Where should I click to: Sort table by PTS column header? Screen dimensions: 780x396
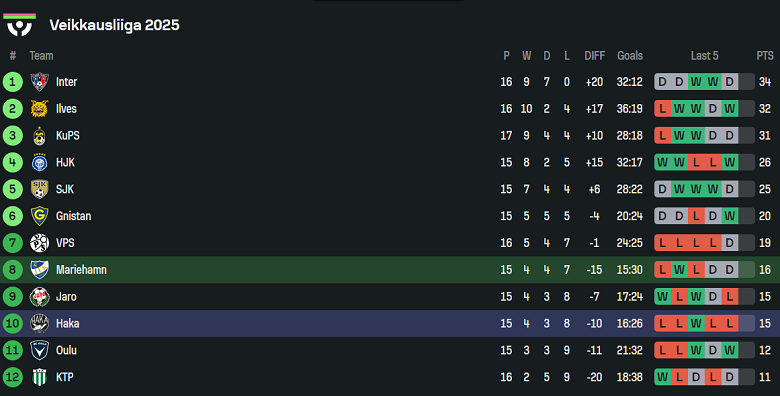click(x=765, y=56)
